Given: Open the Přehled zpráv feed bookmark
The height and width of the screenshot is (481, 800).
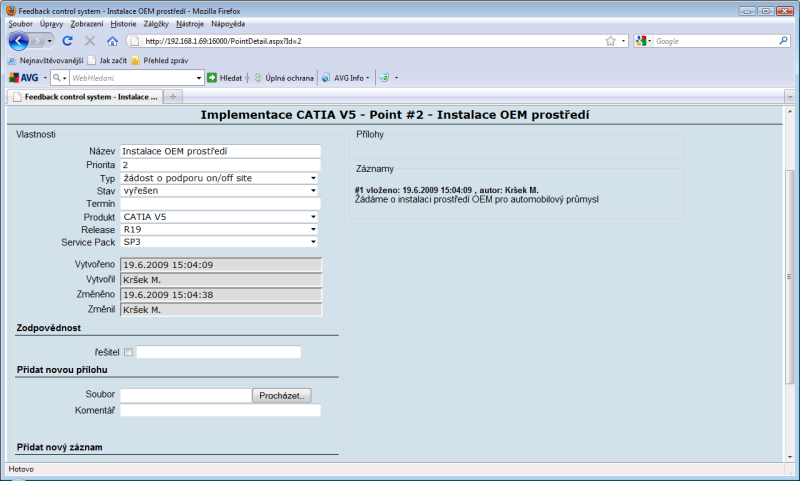Looking at the screenshot, I should point(160,61).
